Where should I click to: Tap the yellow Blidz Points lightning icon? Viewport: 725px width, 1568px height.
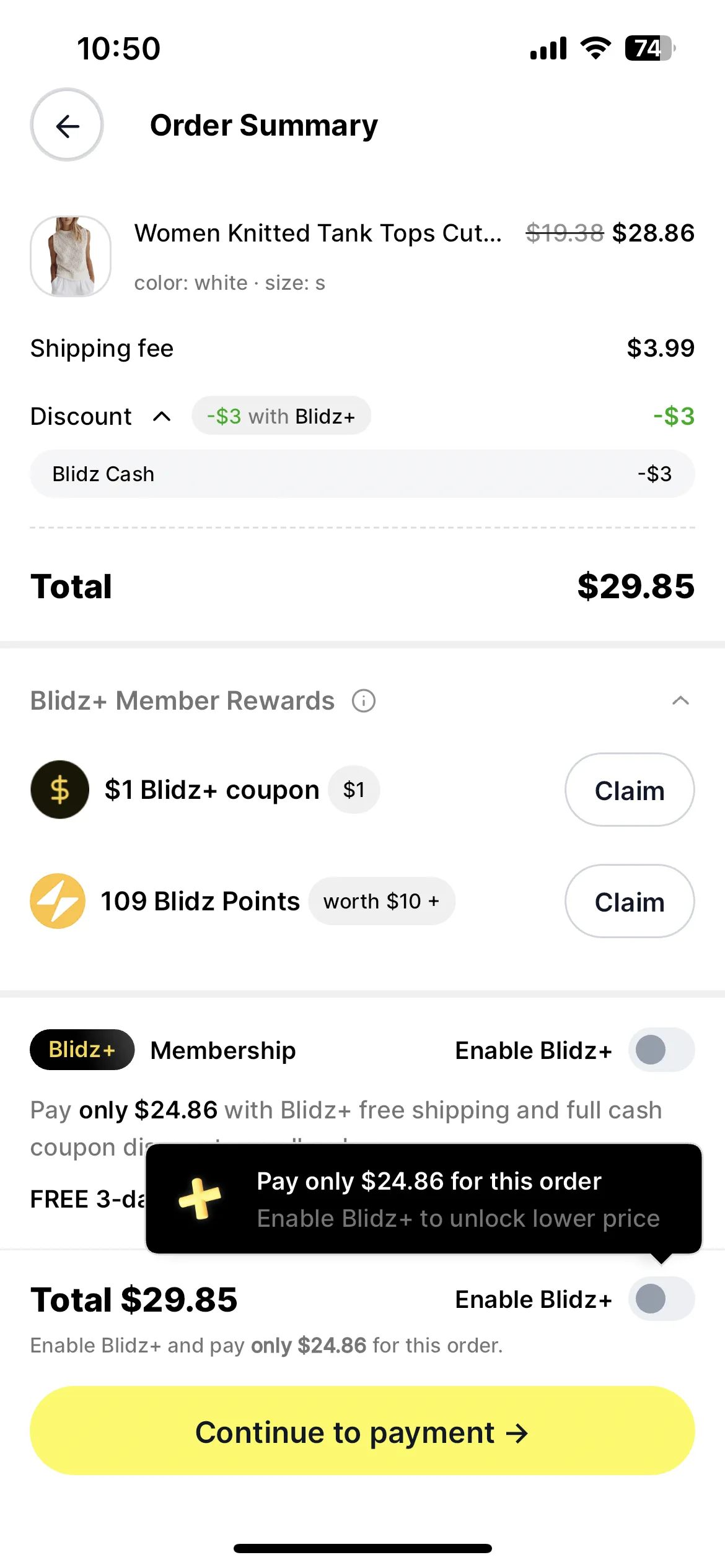click(58, 901)
